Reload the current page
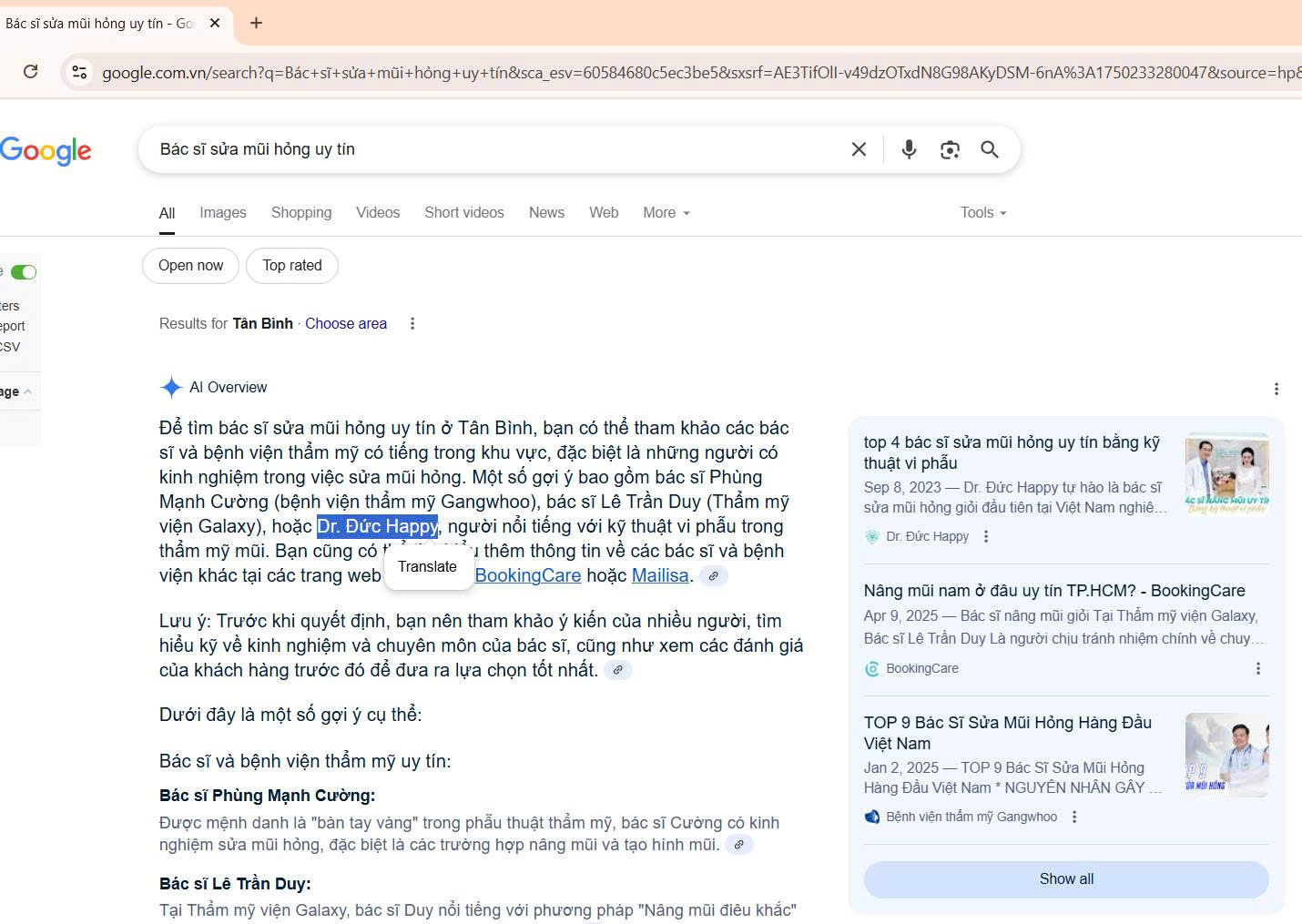The height and width of the screenshot is (924, 1302). [31, 72]
